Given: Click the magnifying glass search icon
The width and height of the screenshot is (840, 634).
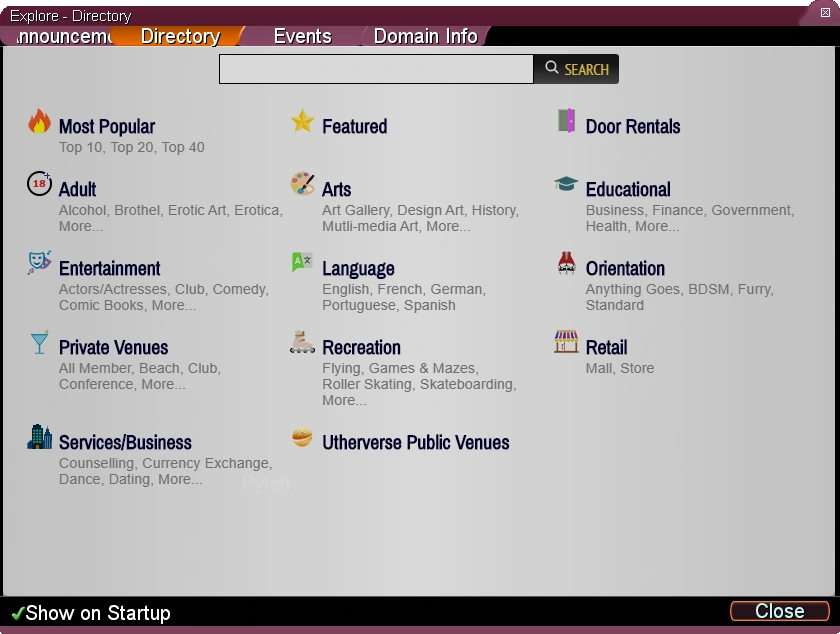Looking at the screenshot, I should coord(551,68).
